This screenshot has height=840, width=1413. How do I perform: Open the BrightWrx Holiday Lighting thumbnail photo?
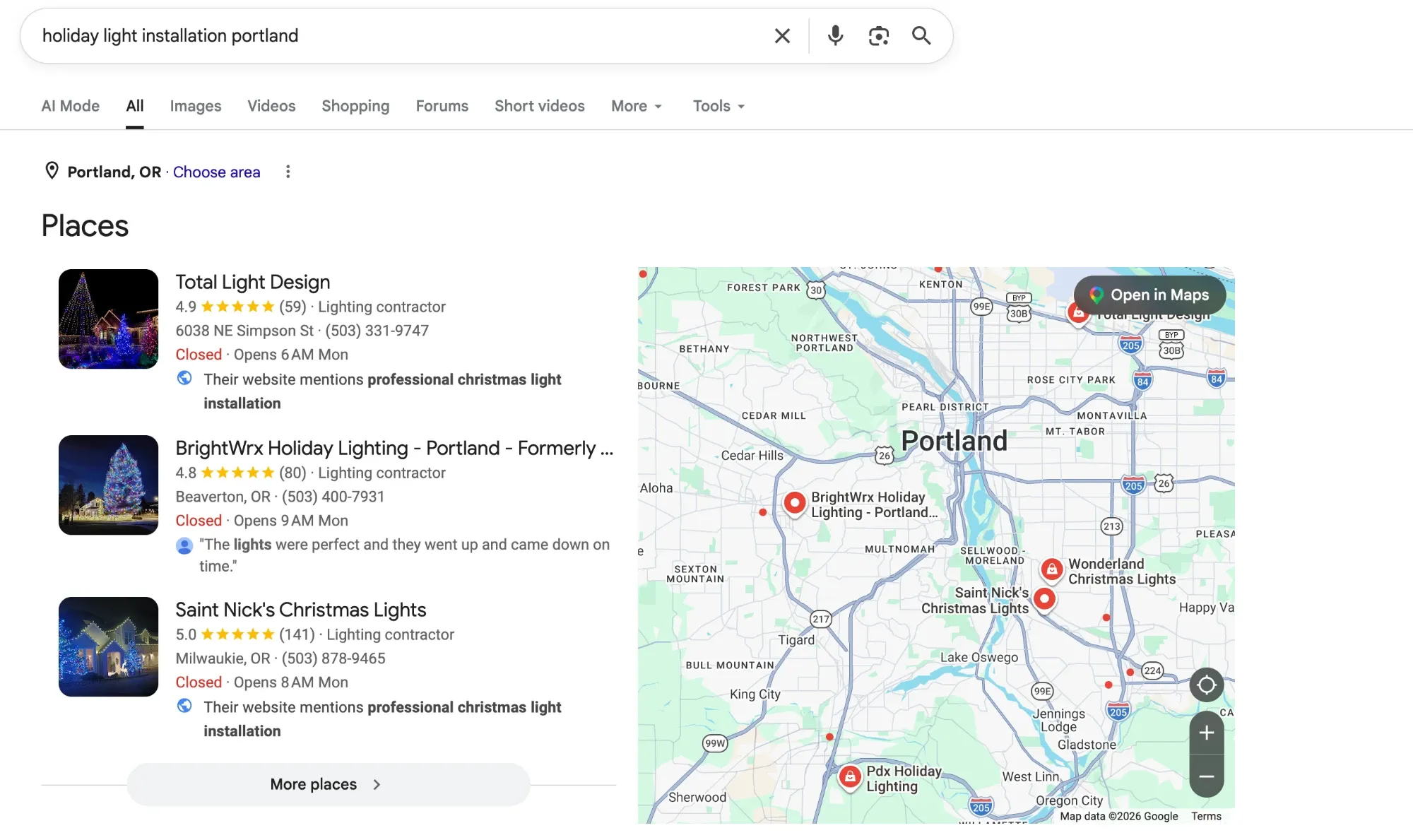(108, 485)
